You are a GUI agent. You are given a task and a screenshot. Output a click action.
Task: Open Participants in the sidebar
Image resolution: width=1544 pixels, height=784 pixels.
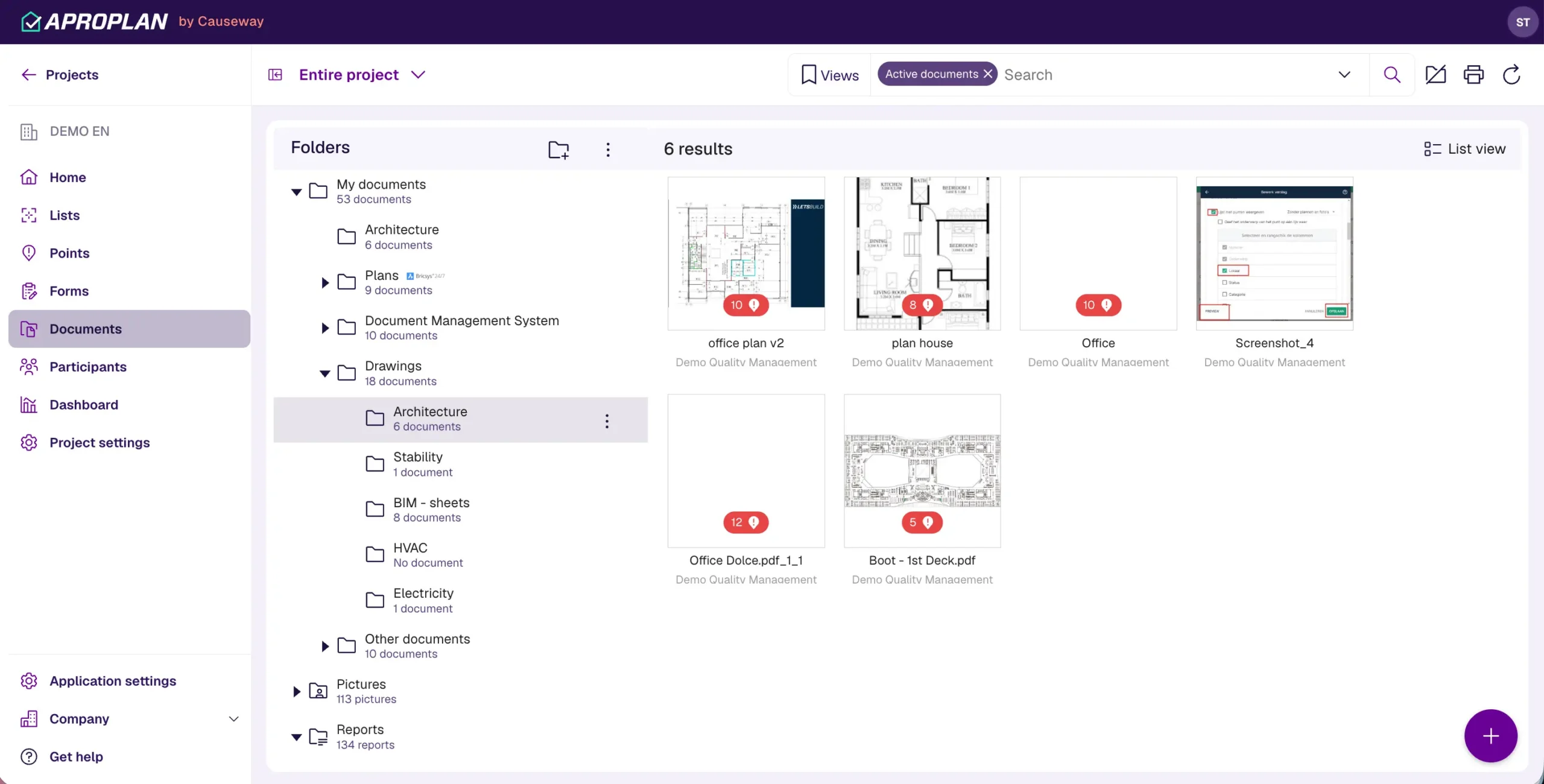pyautogui.click(x=129, y=367)
